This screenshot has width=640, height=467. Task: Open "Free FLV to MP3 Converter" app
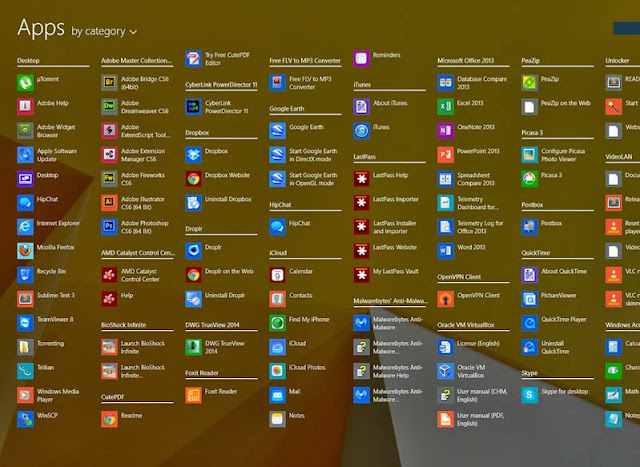pos(301,82)
